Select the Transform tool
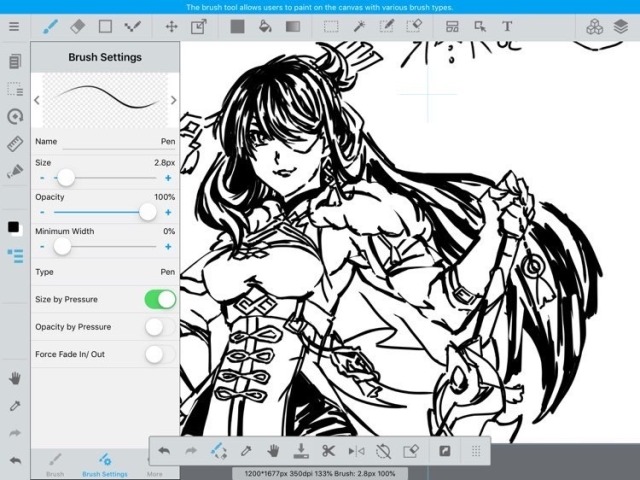640x480 pixels. (199, 27)
